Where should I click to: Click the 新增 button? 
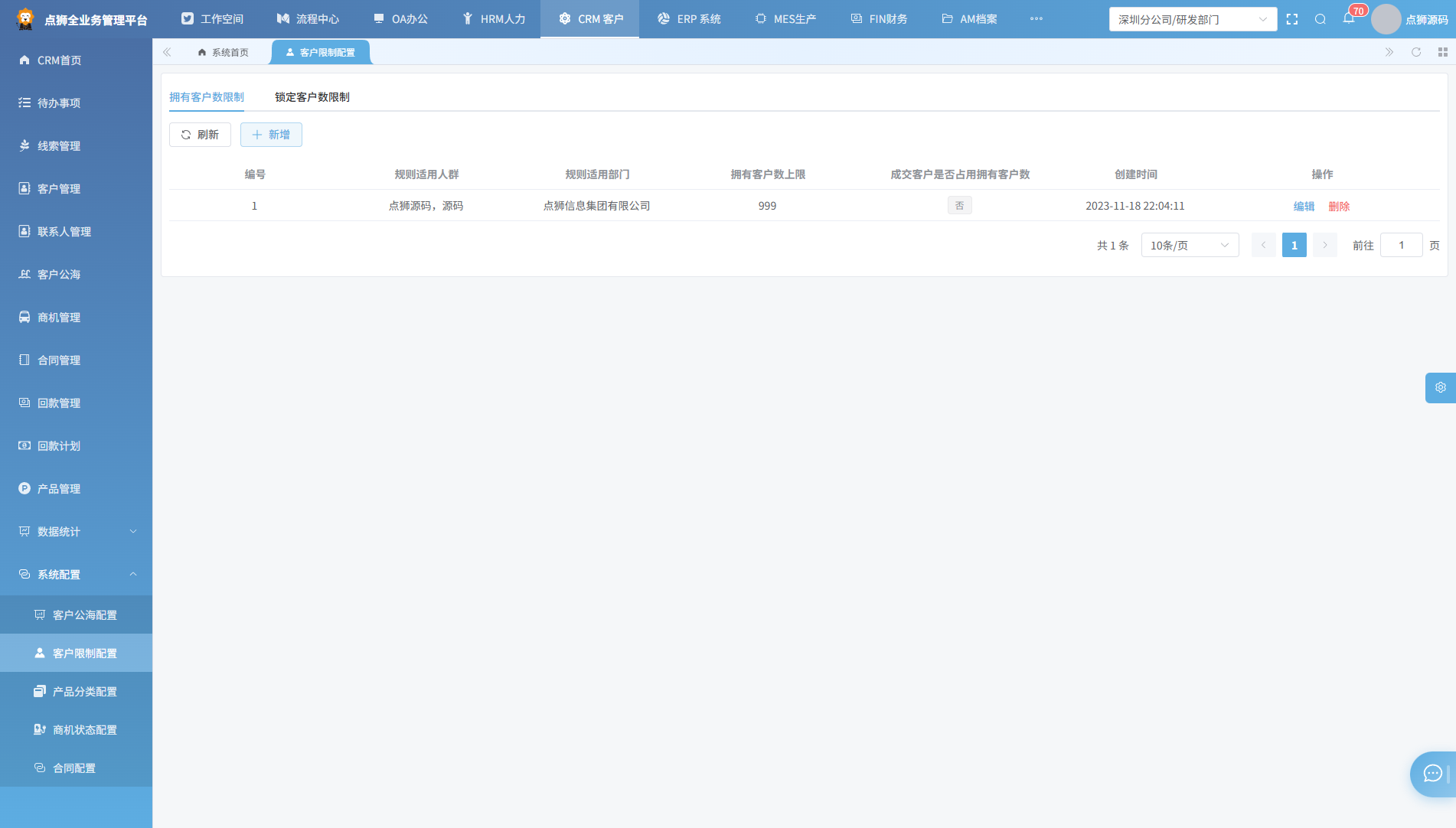(271, 135)
